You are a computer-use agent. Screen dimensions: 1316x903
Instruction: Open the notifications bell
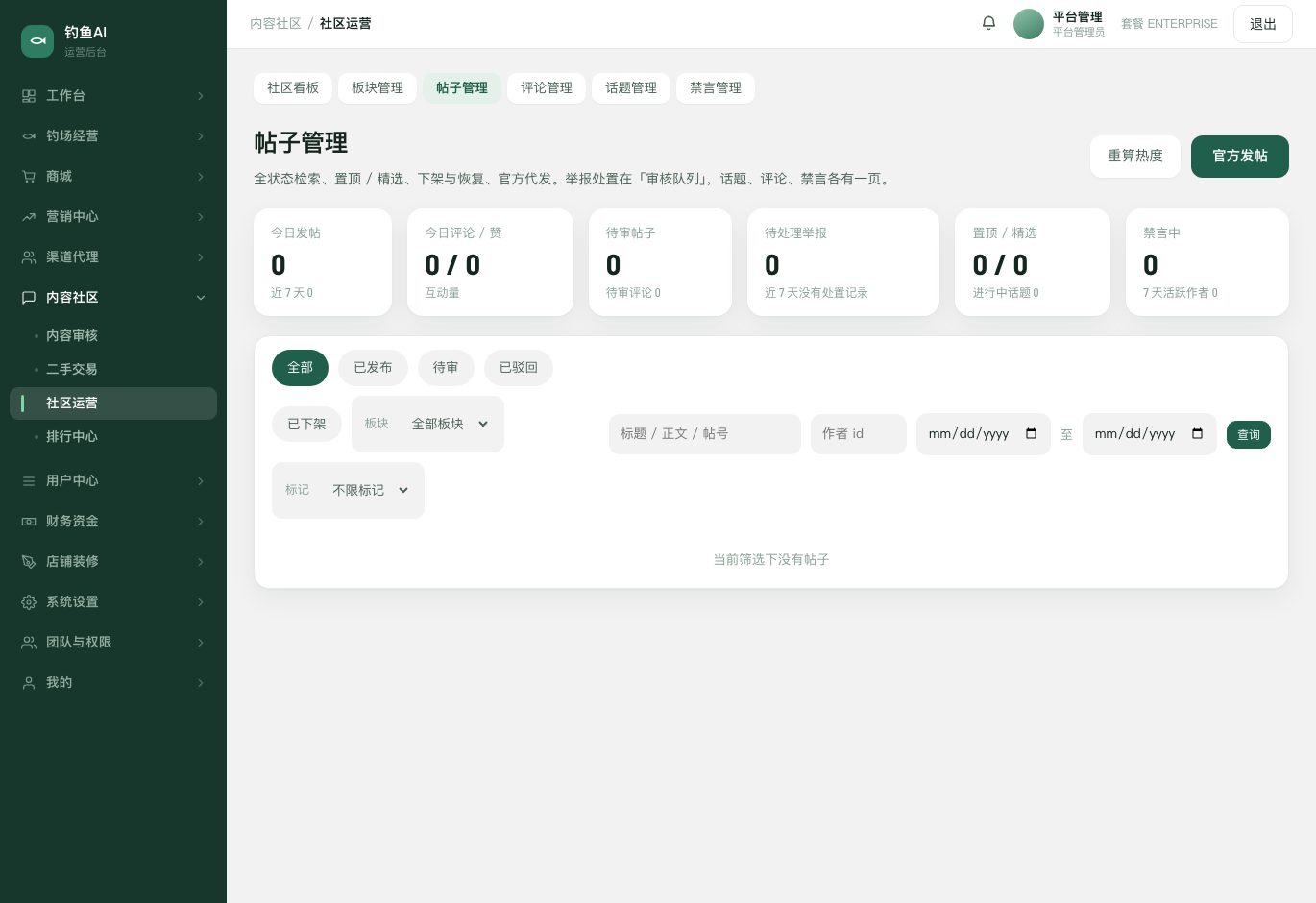pos(988,23)
